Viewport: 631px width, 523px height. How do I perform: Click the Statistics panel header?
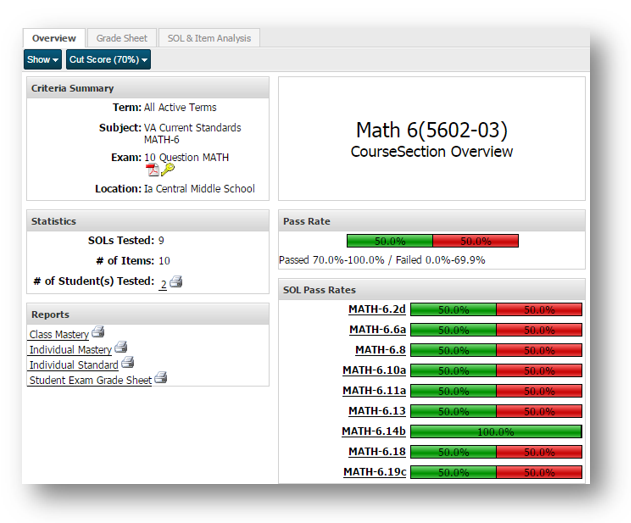(148, 221)
